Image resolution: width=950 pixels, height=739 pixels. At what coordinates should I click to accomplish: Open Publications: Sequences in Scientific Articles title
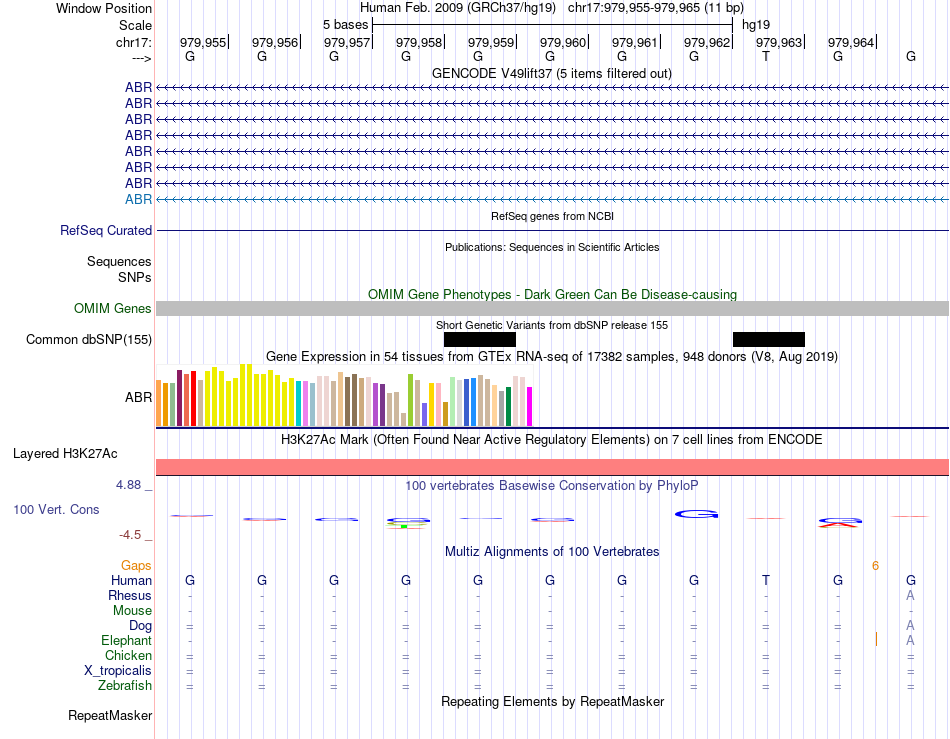(552, 247)
